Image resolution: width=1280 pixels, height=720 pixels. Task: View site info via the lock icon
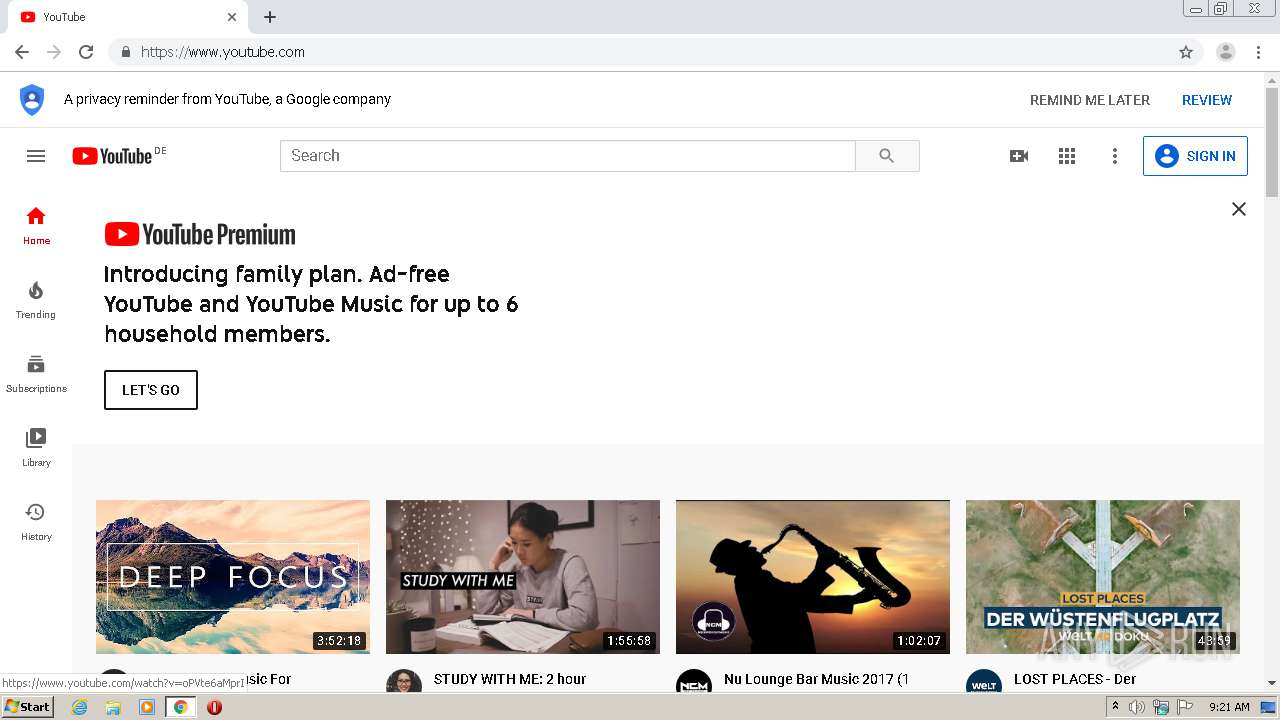(x=125, y=52)
